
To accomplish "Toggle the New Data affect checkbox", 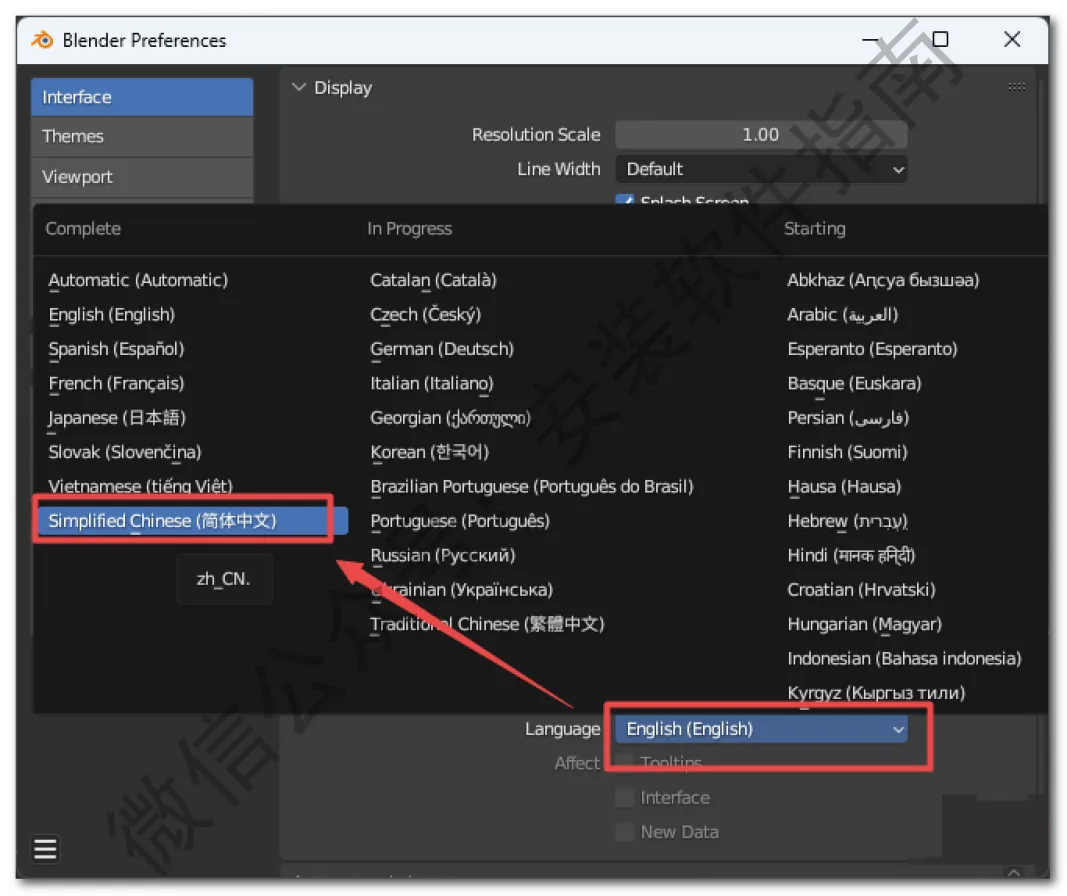I will tap(624, 831).
